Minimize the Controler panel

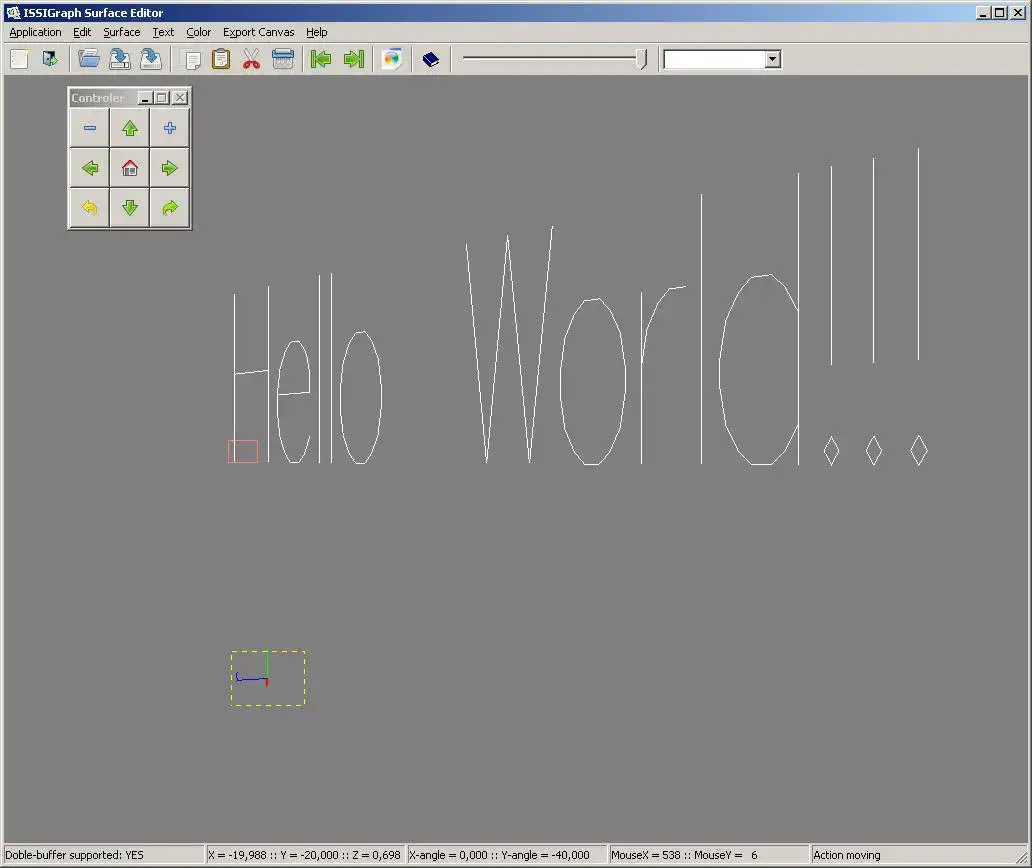tap(145, 98)
